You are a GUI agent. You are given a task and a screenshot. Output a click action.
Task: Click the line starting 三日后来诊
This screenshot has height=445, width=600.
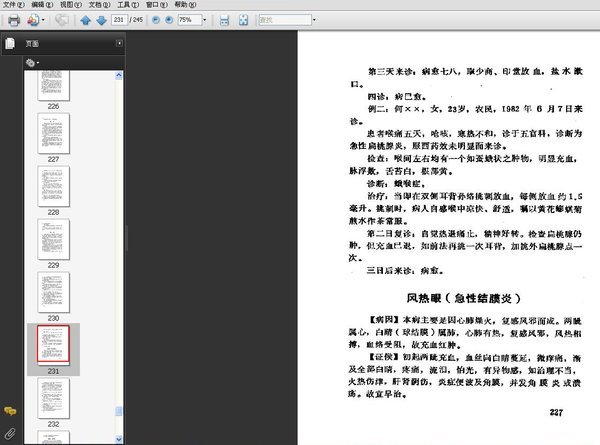coord(405,271)
